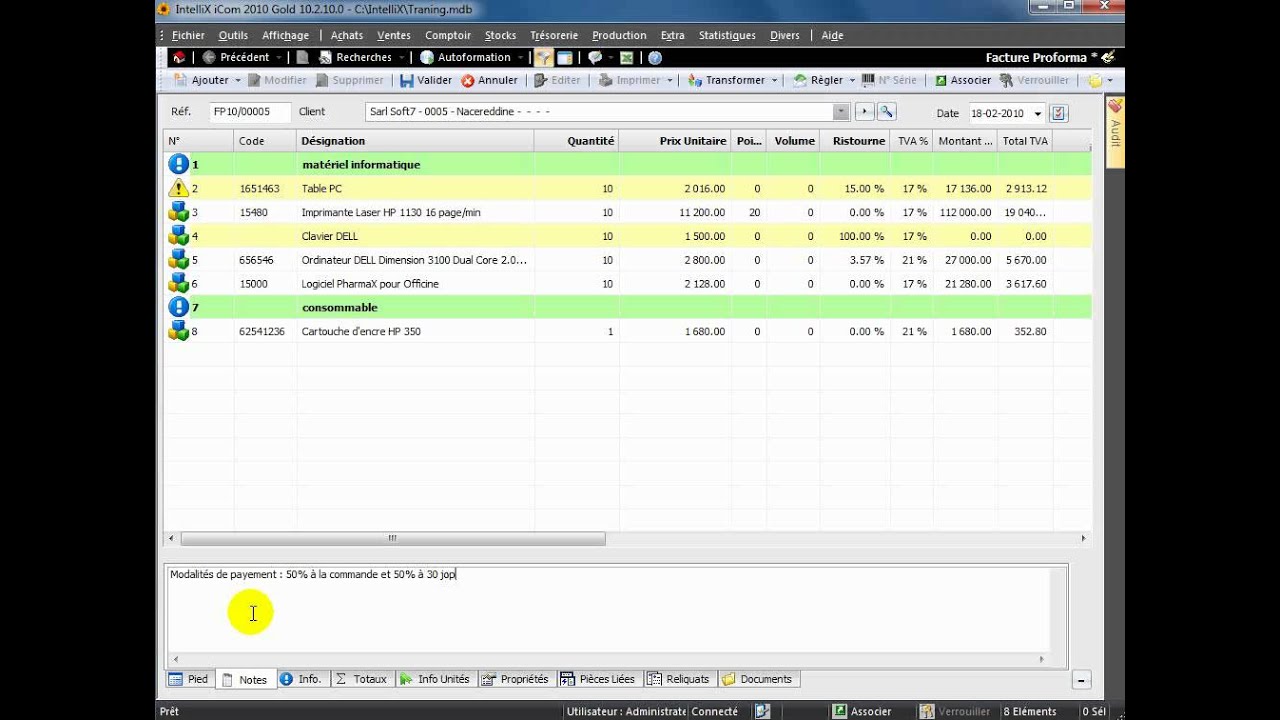The height and width of the screenshot is (720, 1280).
Task: Switch to the Totaux tab
Action: pos(361,679)
